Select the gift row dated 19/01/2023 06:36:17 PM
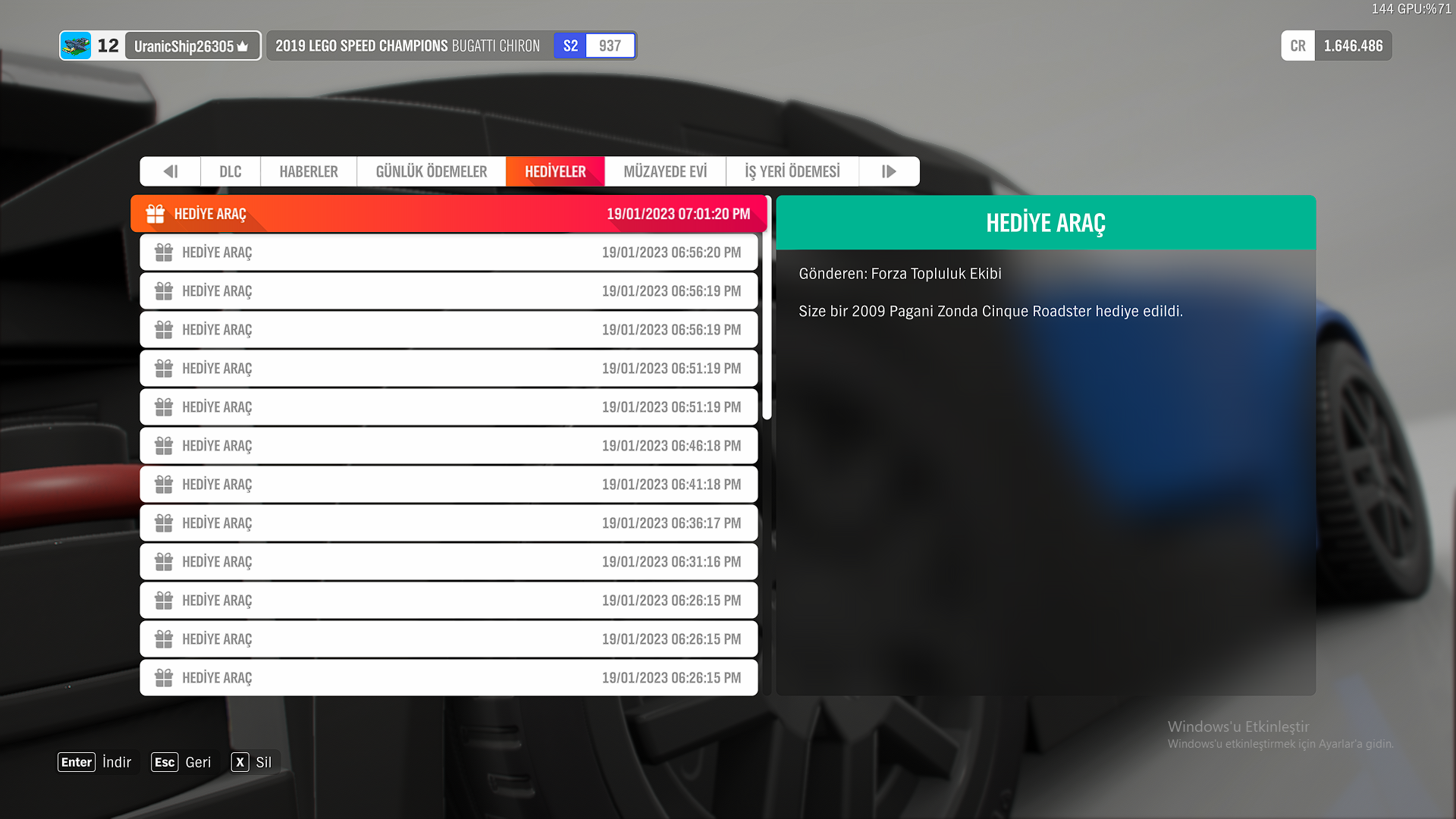The image size is (1456, 819). point(449,523)
